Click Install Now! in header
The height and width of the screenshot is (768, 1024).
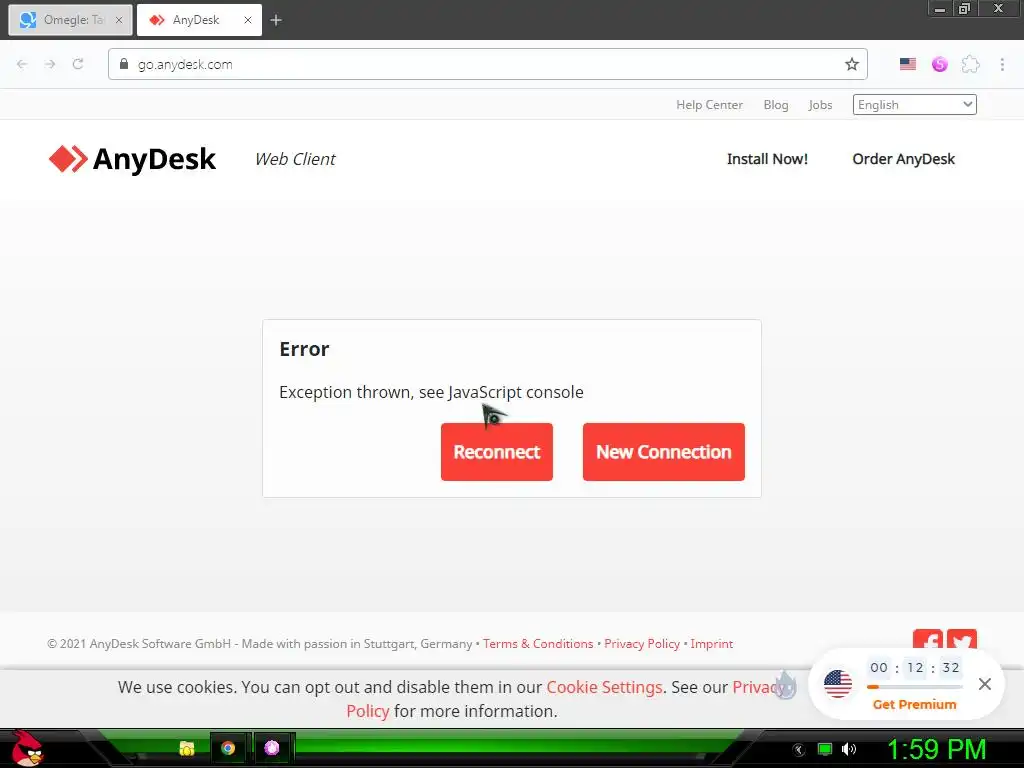pyautogui.click(x=767, y=159)
